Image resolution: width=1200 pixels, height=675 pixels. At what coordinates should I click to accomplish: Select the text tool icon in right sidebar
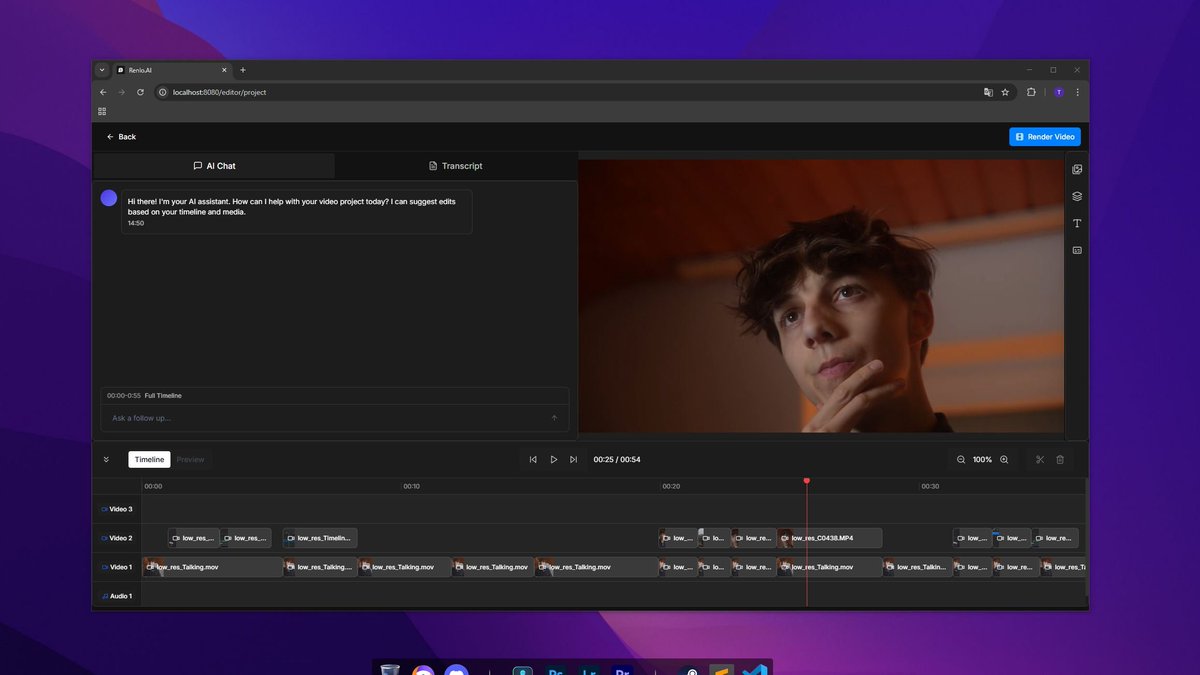click(1077, 223)
